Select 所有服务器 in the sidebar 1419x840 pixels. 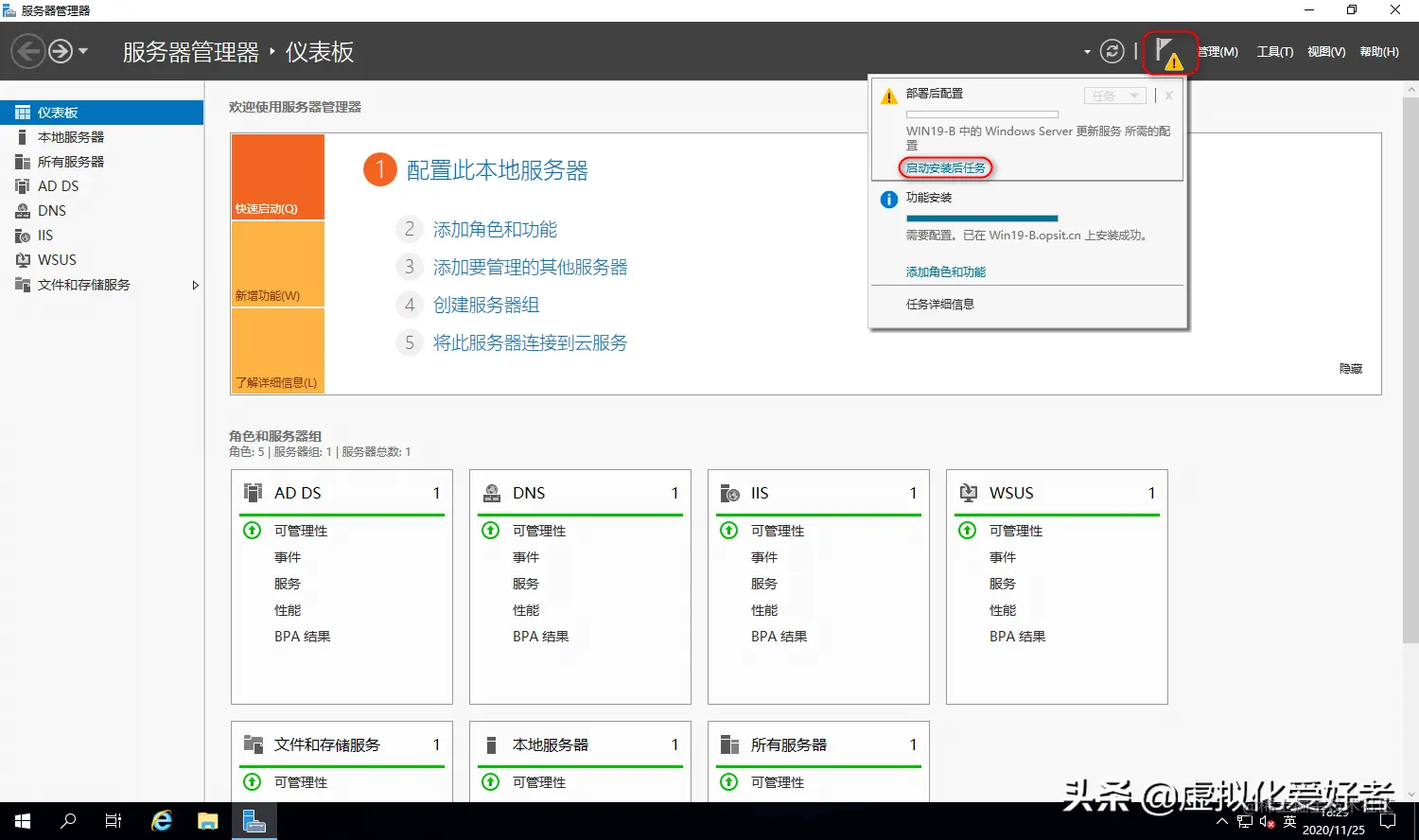(67, 161)
